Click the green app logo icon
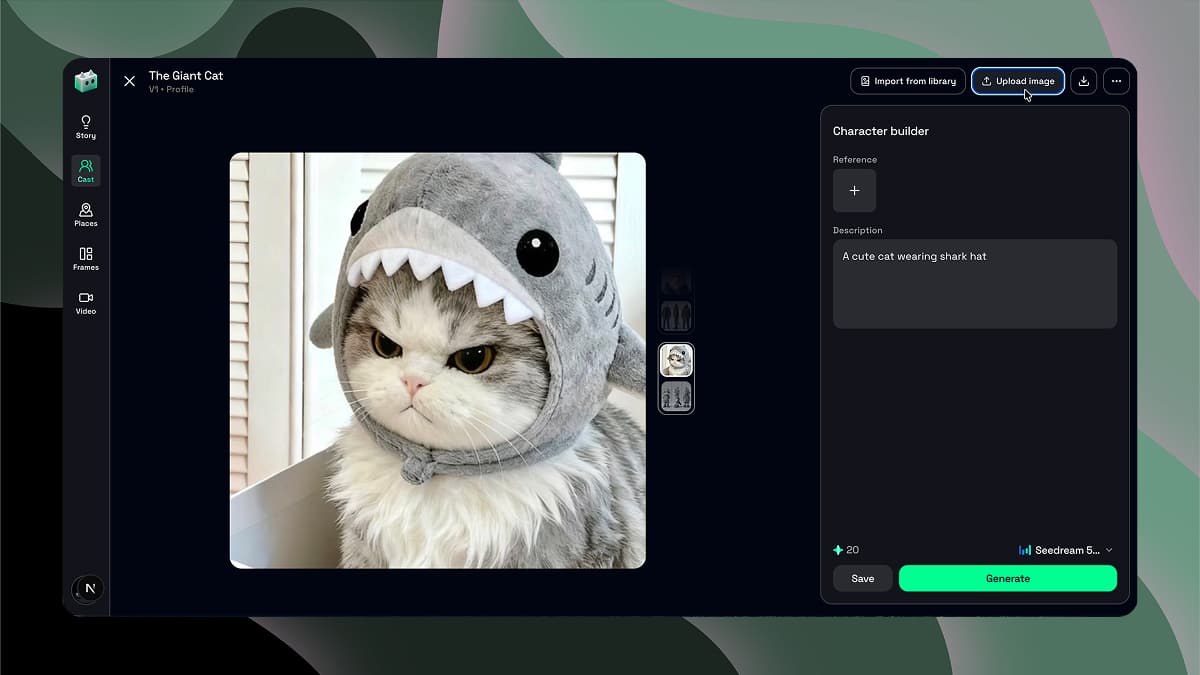1200x675 pixels. click(86, 81)
